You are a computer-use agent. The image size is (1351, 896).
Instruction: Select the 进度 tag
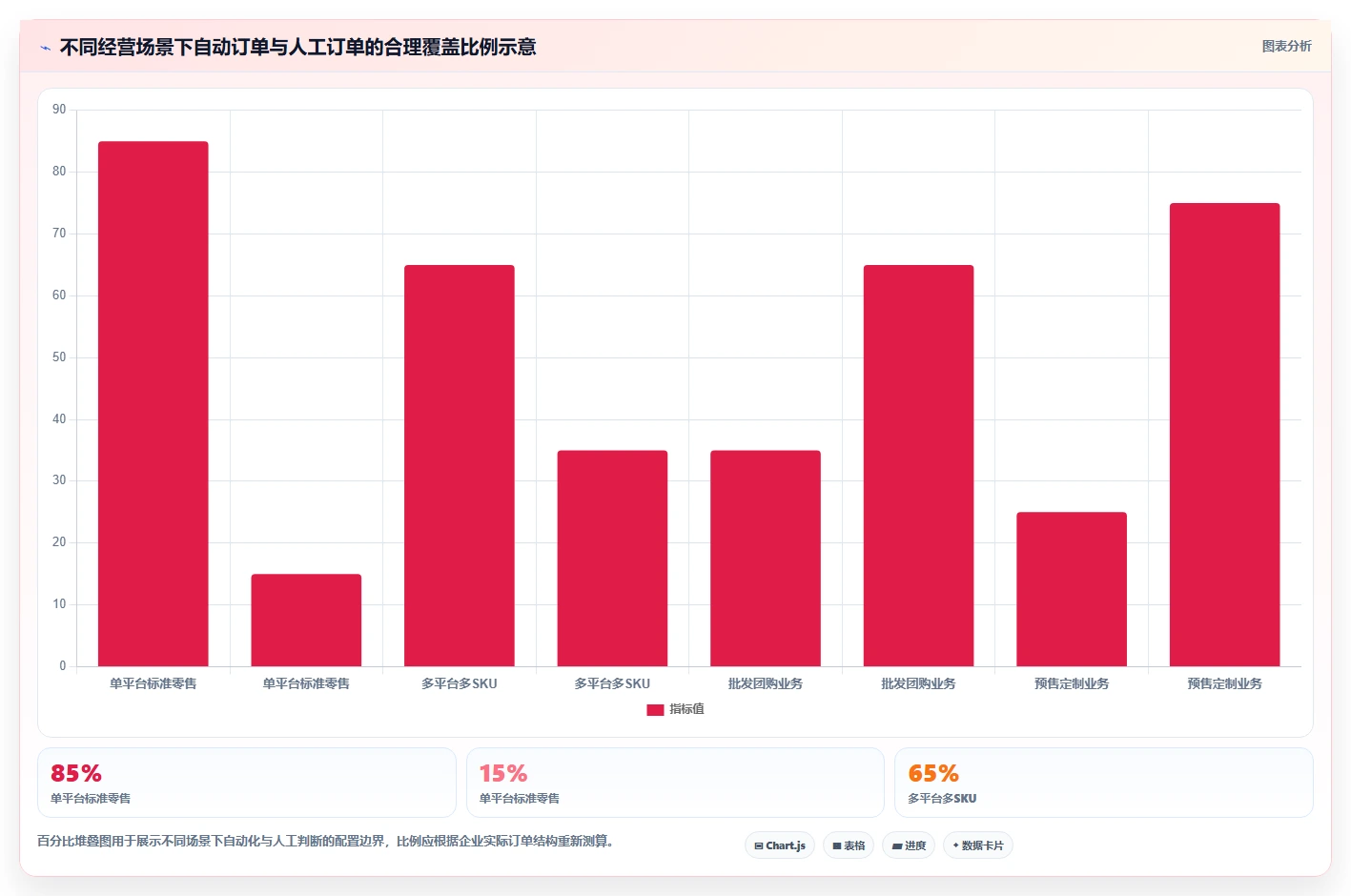click(x=909, y=845)
